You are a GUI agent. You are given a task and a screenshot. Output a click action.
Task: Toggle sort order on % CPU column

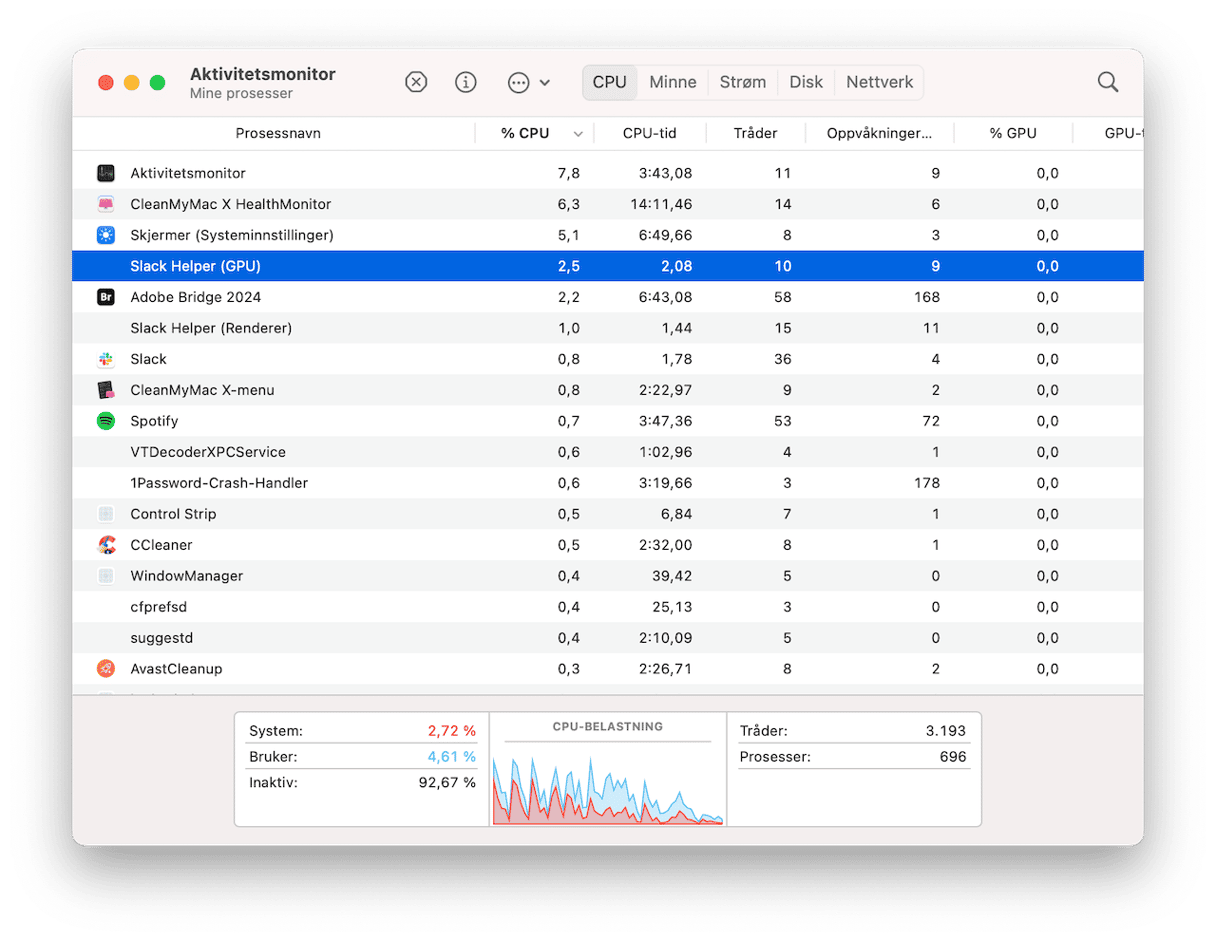tap(534, 133)
